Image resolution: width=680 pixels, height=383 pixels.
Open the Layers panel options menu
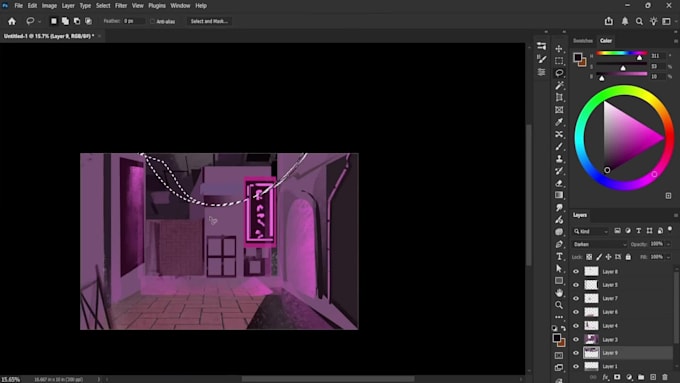pos(676,215)
